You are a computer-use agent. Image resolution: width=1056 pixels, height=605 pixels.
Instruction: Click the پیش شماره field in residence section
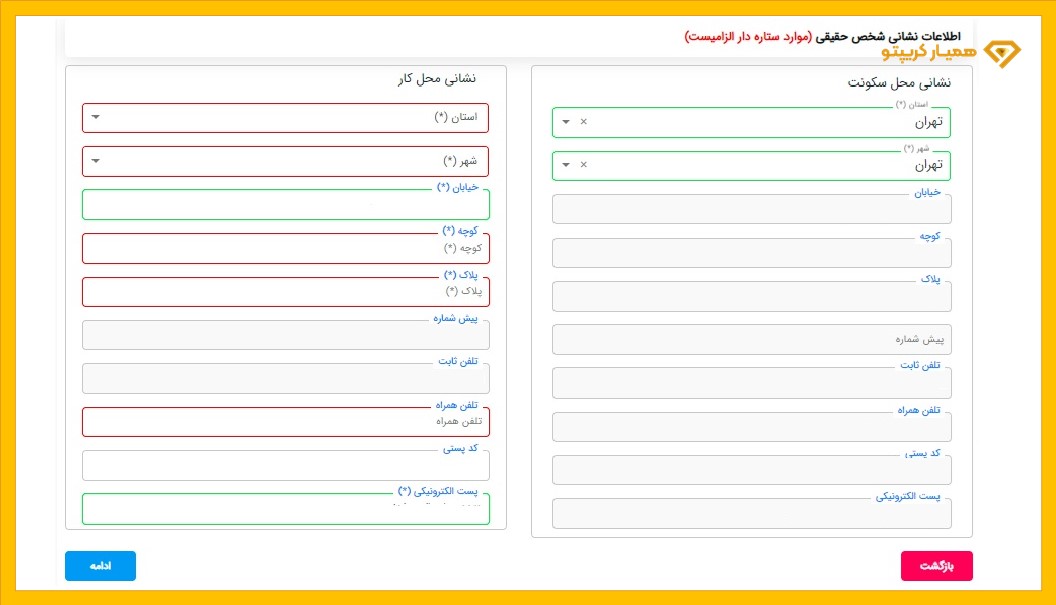coord(750,339)
